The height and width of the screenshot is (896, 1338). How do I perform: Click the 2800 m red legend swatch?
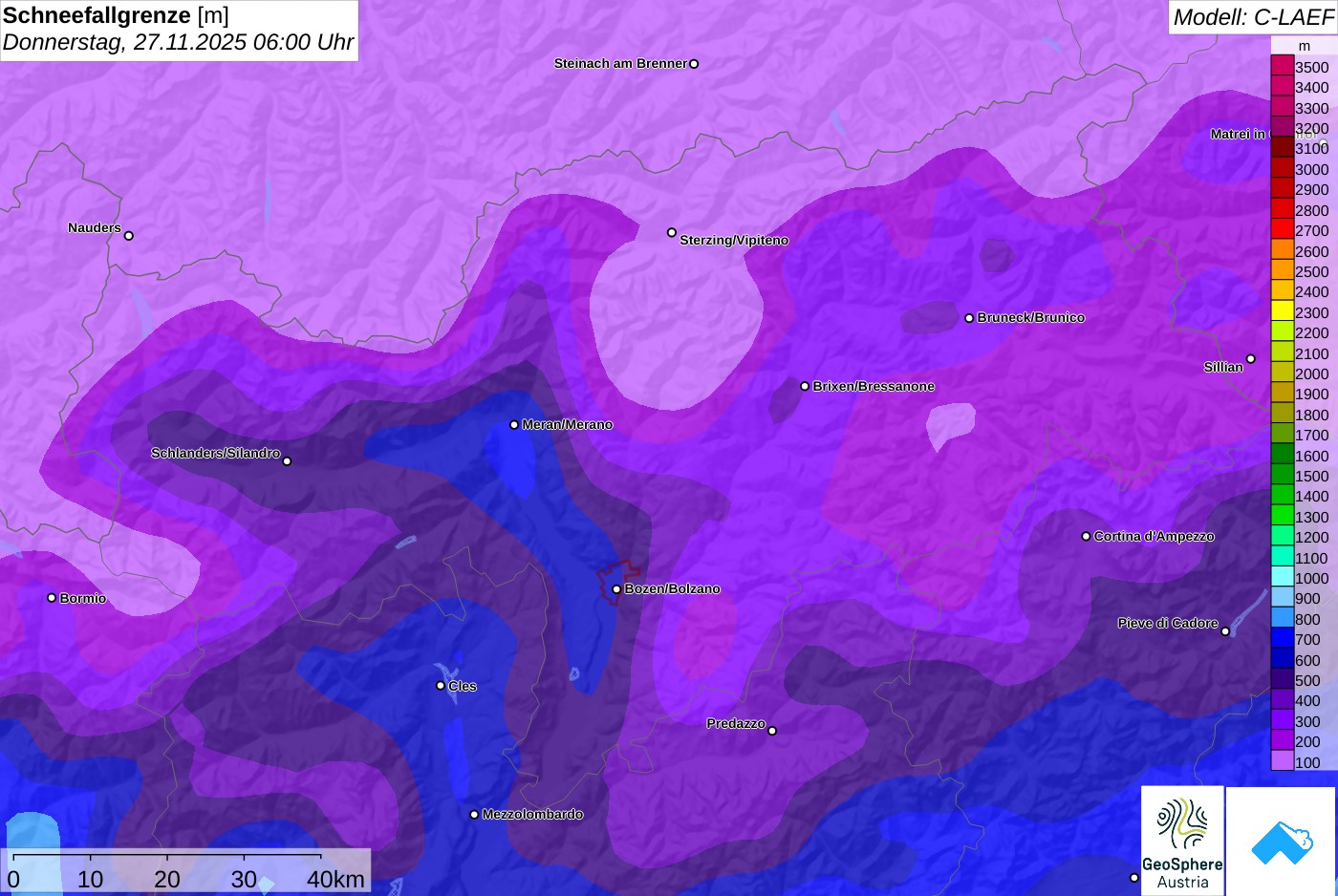[x=1282, y=209]
